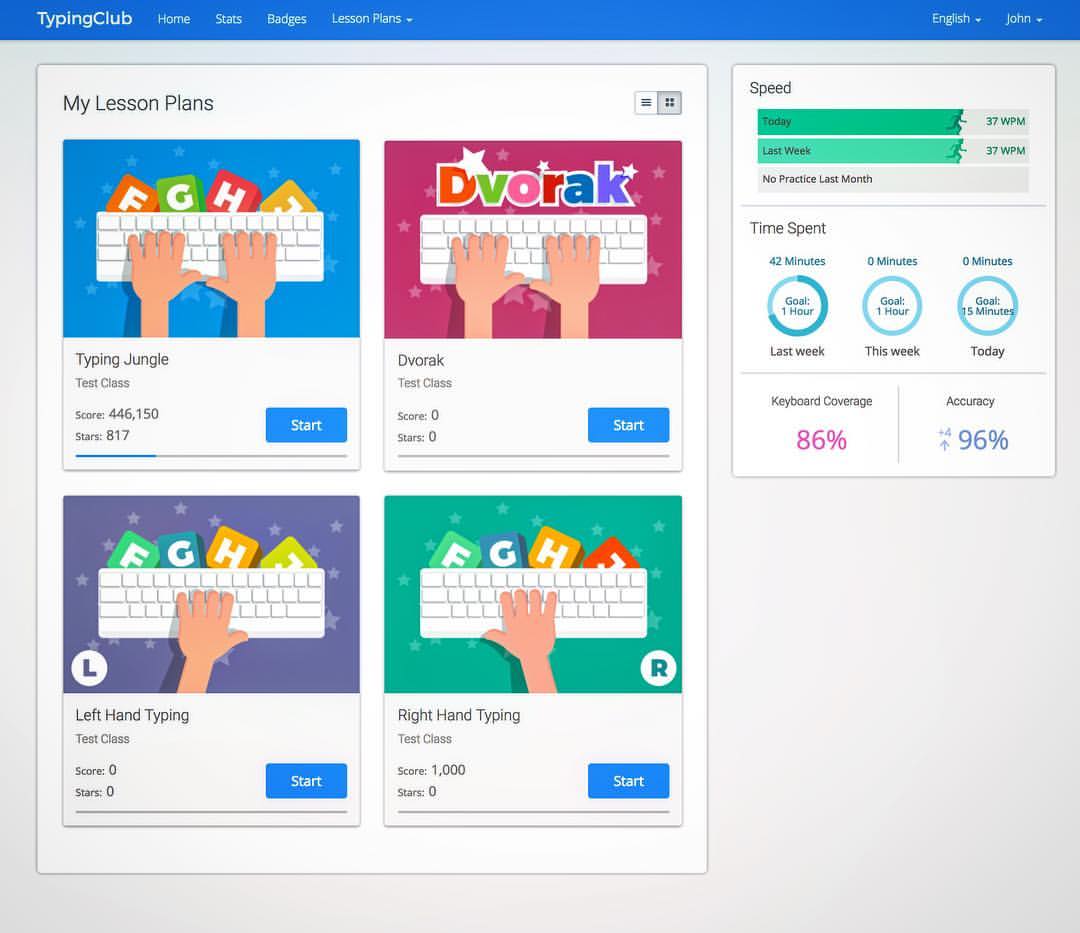Open the Left Hand Typing thumbnail
The image size is (1080, 933).
[211, 594]
